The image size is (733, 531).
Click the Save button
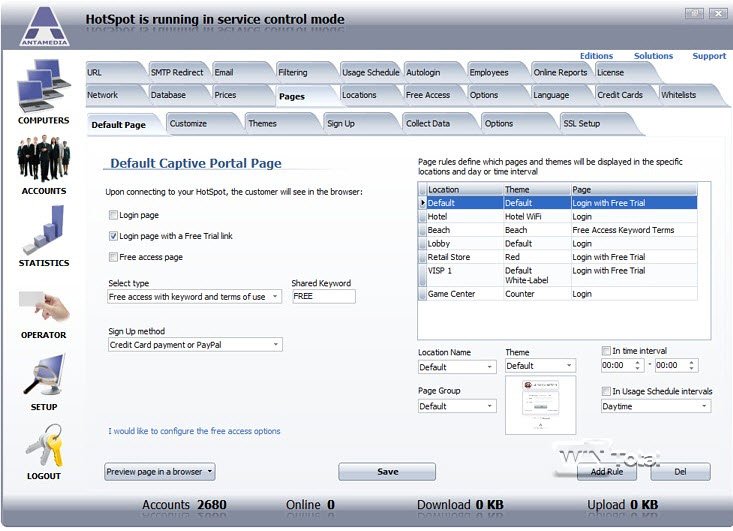point(387,472)
